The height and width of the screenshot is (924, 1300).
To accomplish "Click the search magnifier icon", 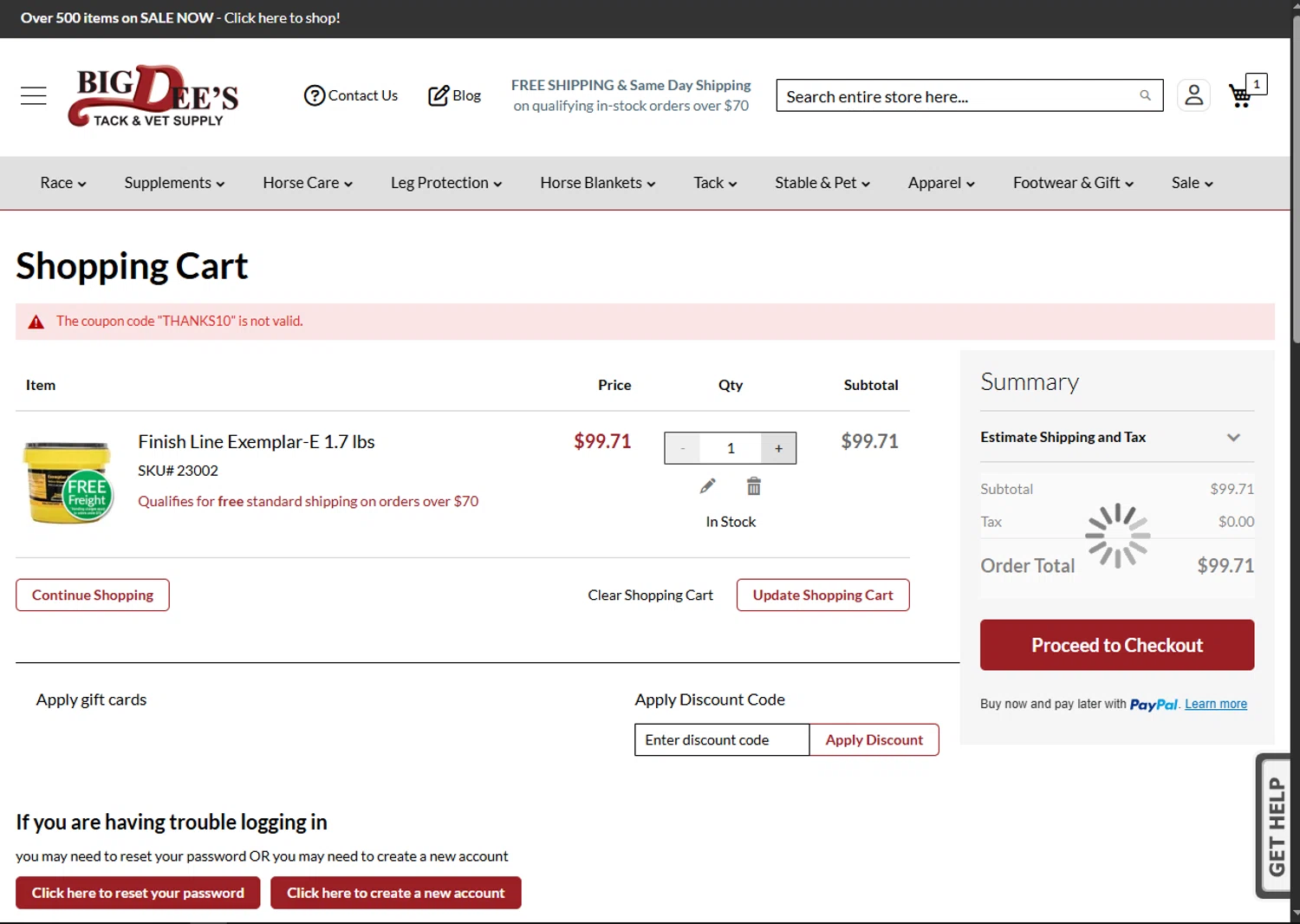I will tap(1146, 95).
